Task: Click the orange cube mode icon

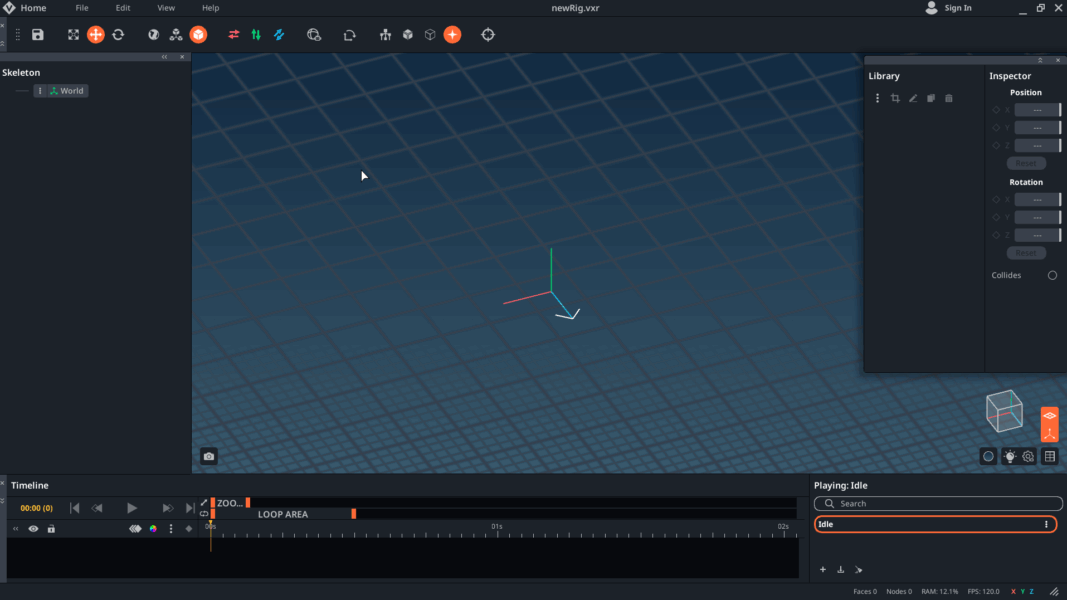Action: click(198, 35)
